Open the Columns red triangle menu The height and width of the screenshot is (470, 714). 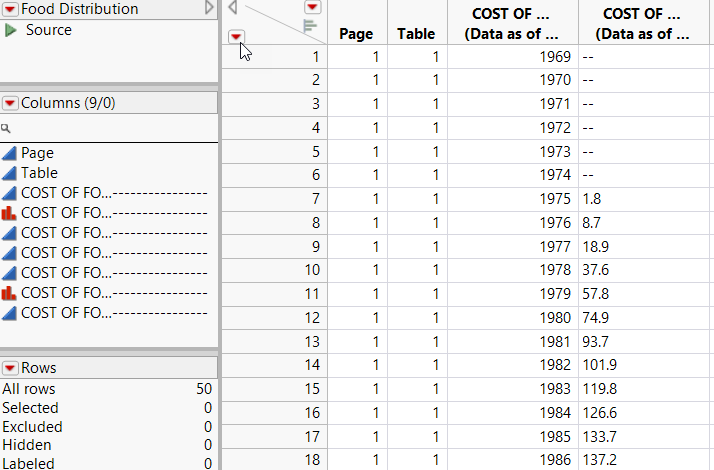(x=9, y=102)
